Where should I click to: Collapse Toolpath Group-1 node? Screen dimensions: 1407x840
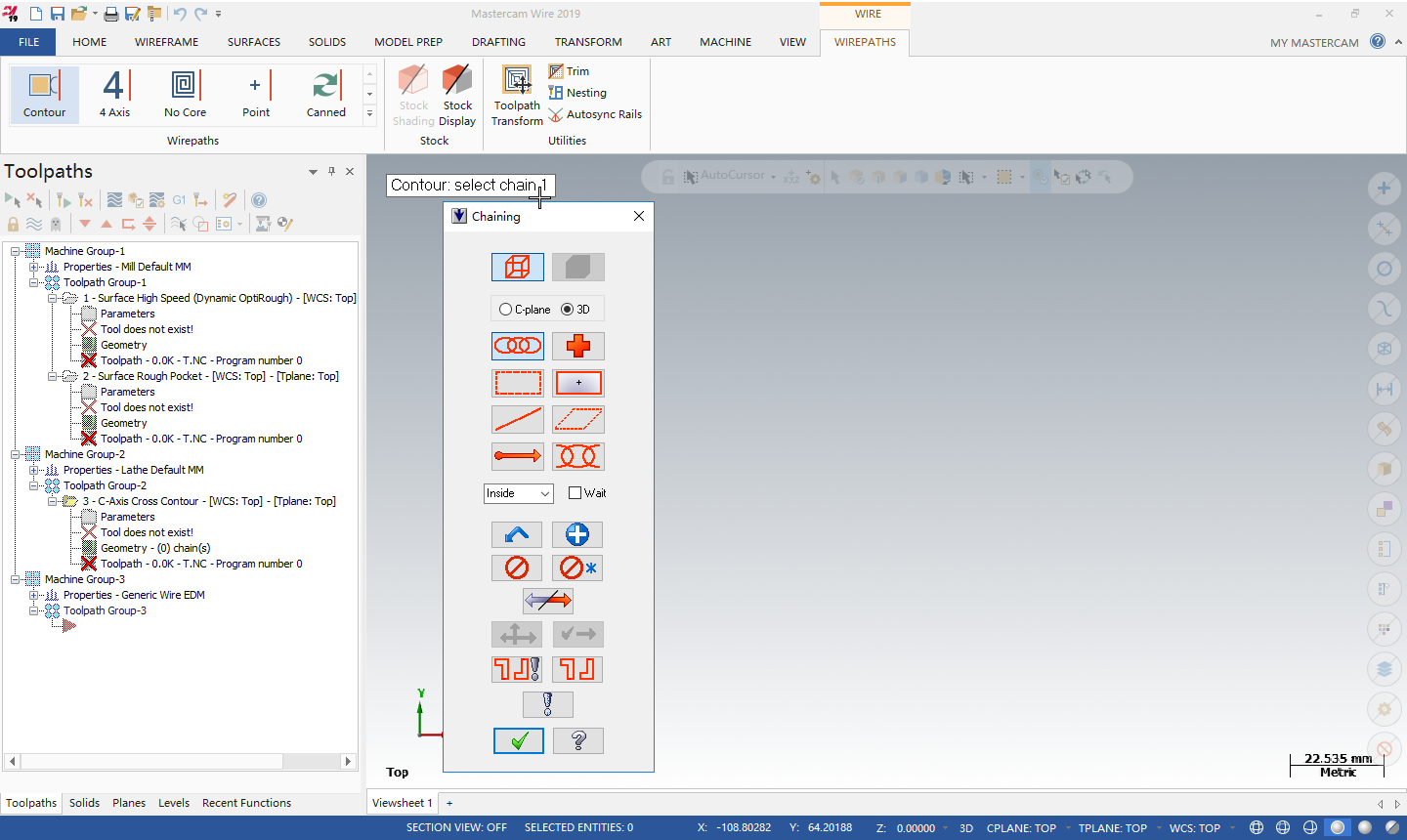click(34, 282)
